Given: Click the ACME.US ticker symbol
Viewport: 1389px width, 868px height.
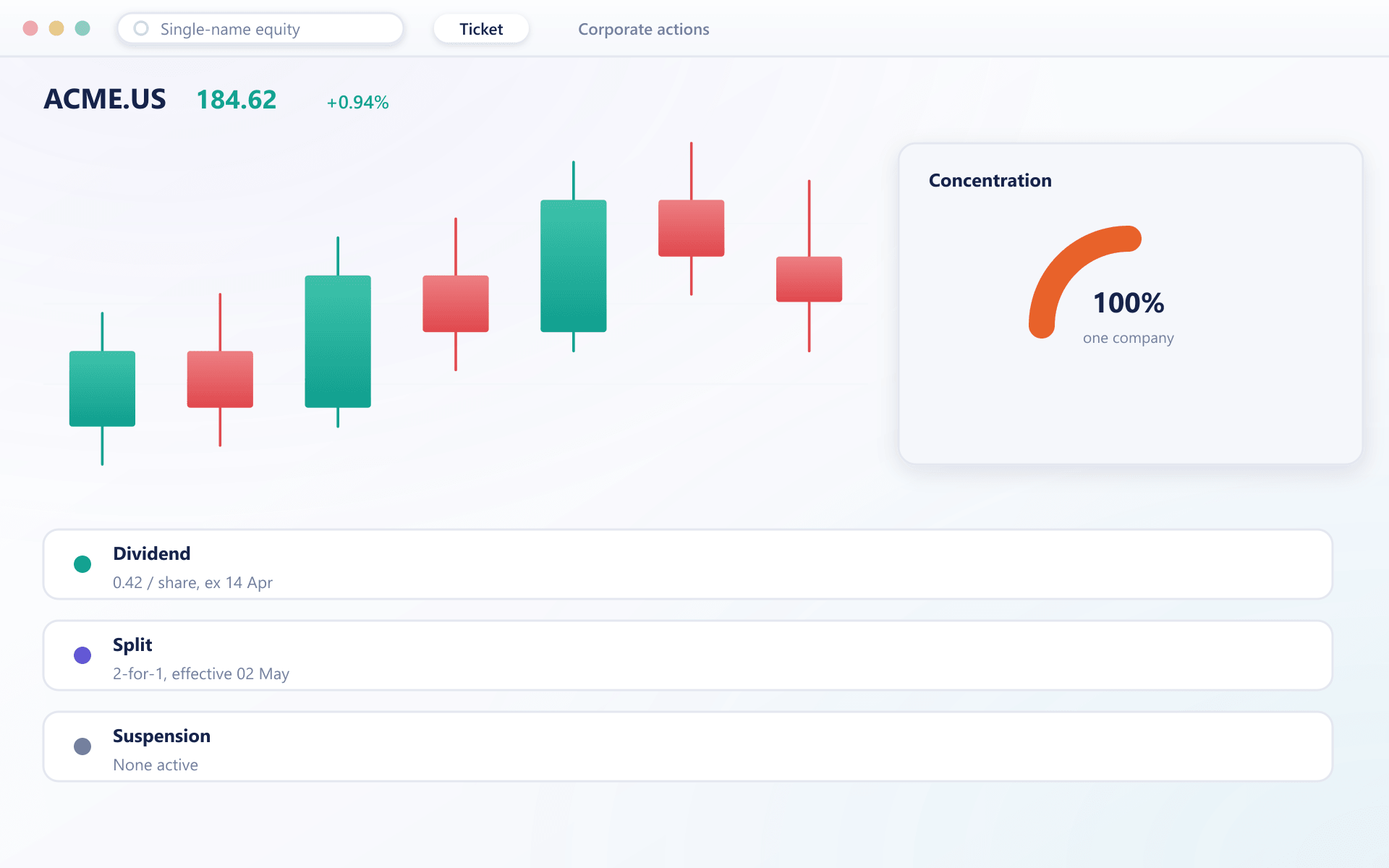Looking at the screenshot, I should click(x=105, y=99).
